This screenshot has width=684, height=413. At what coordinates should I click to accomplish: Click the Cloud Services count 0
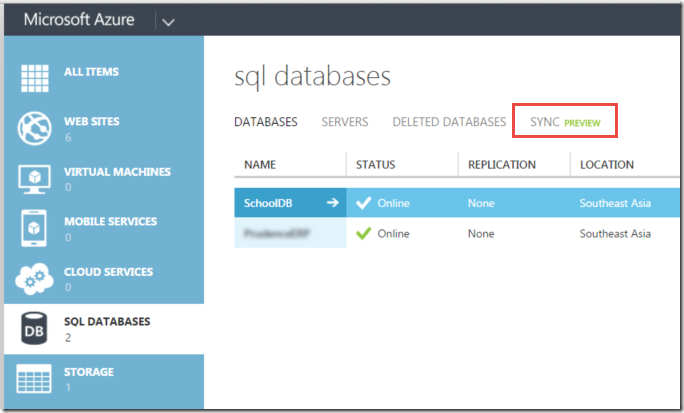(x=68, y=287)
